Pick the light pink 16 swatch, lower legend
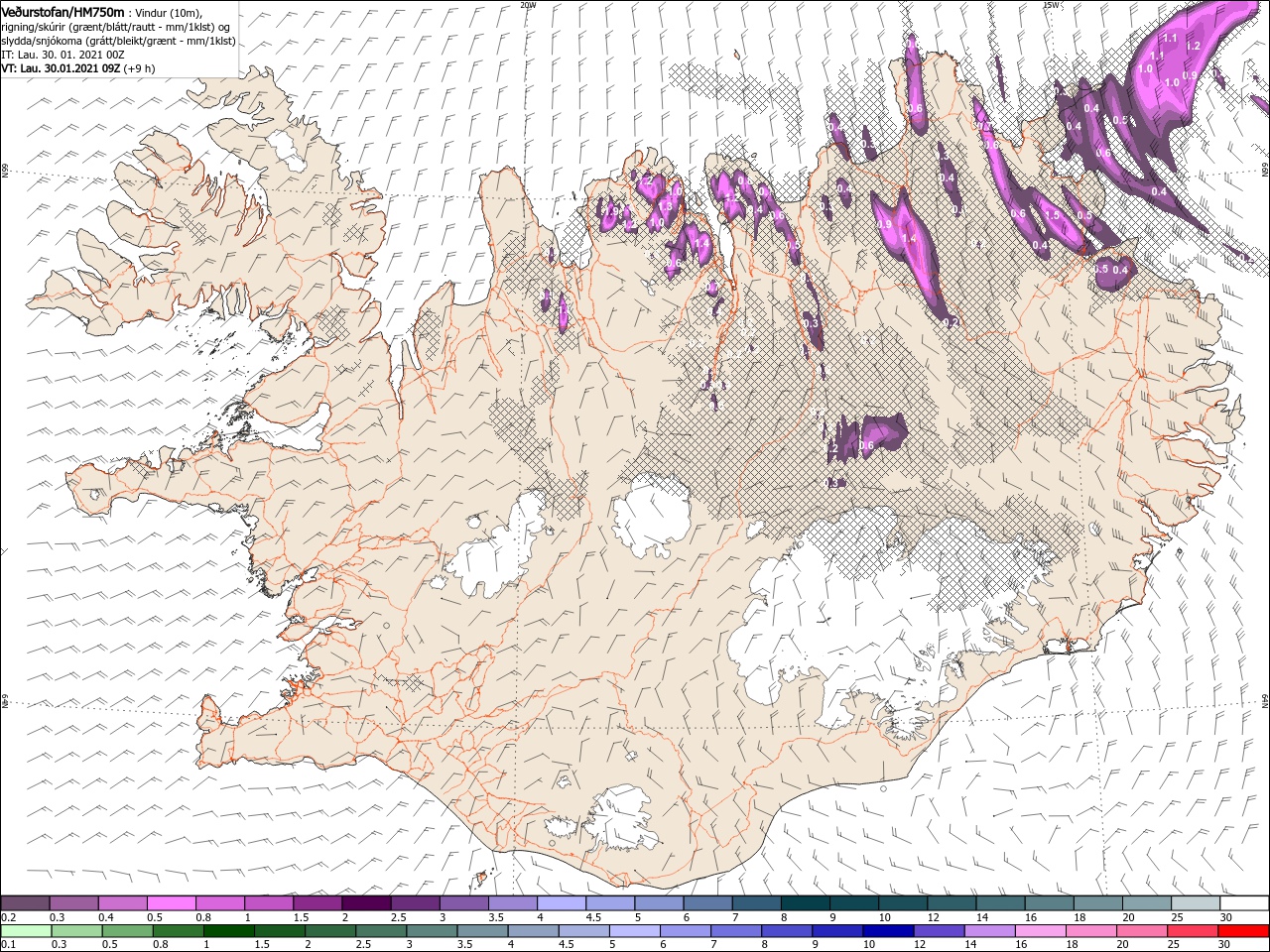 pos(1041,931)
